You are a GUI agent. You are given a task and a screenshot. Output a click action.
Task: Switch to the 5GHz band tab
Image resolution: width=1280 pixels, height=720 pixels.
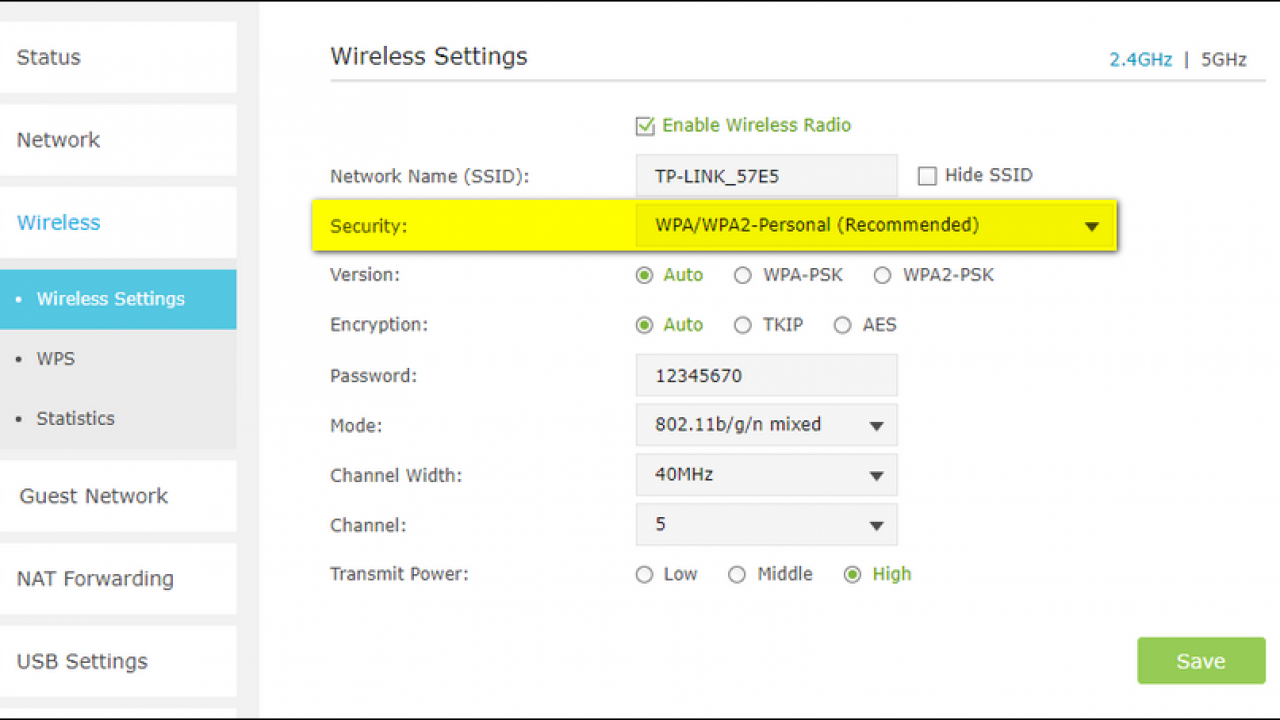[x=1223, y=60]
